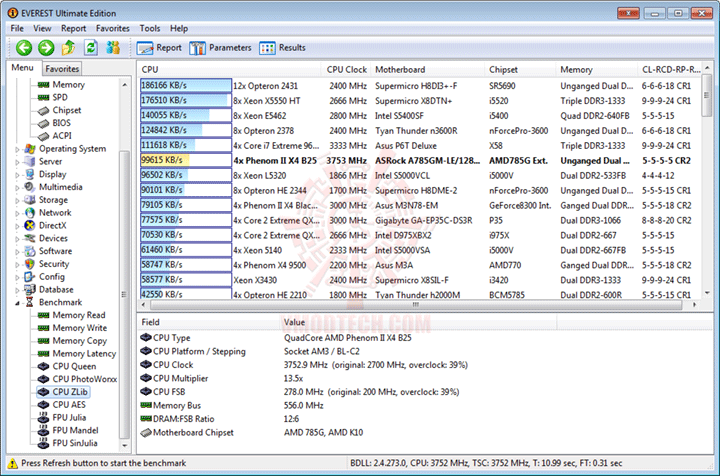Click the results list vertical scrollbar thumb
The height and width of the screenshot is (476, 720).
[706, 95]
